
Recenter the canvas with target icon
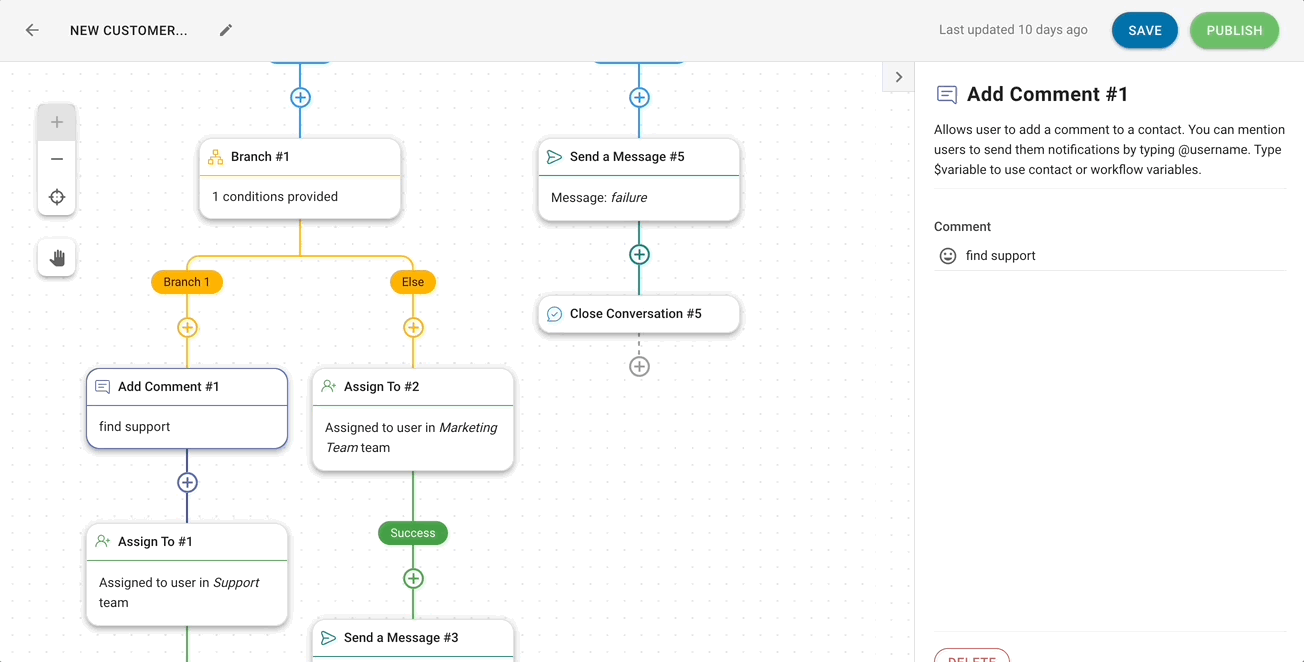(x=57, y=197)
